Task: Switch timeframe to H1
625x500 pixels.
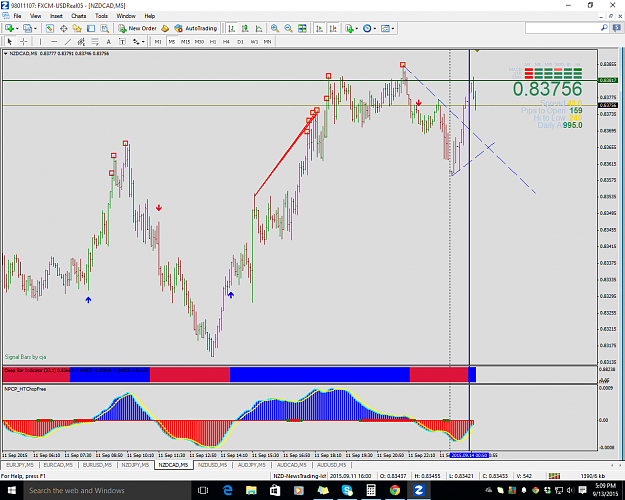Action: coord(213,41)
